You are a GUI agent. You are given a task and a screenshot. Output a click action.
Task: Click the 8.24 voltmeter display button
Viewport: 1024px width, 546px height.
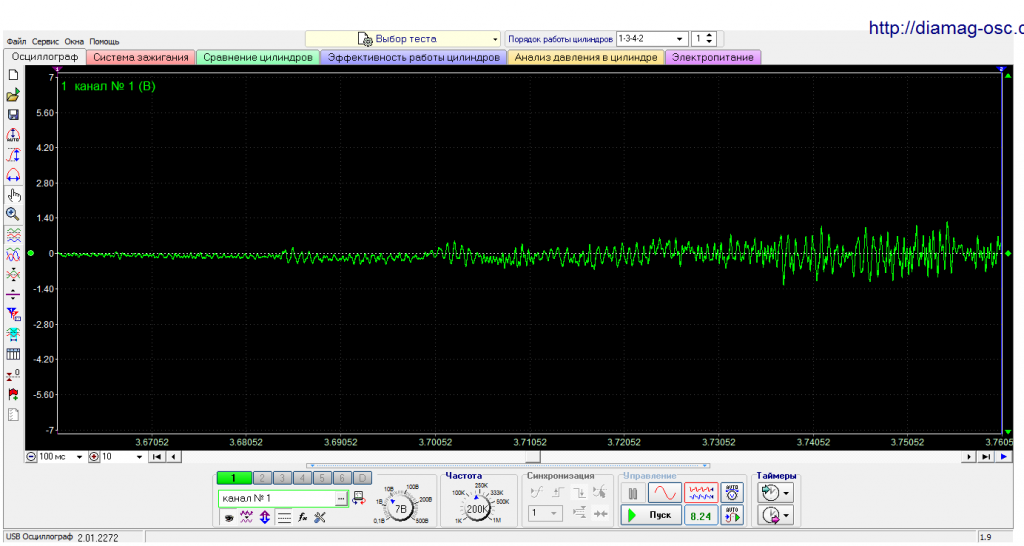pyautogui.click(x=701, y=516)
